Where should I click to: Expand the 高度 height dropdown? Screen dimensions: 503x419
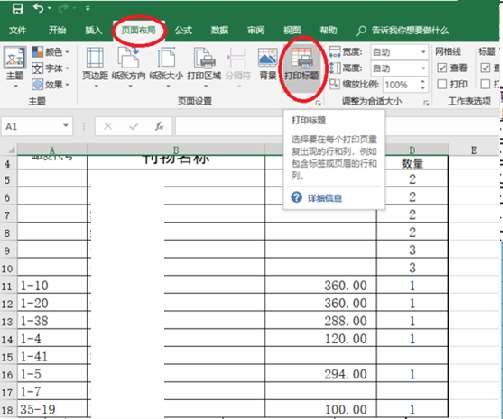(423, 68)
